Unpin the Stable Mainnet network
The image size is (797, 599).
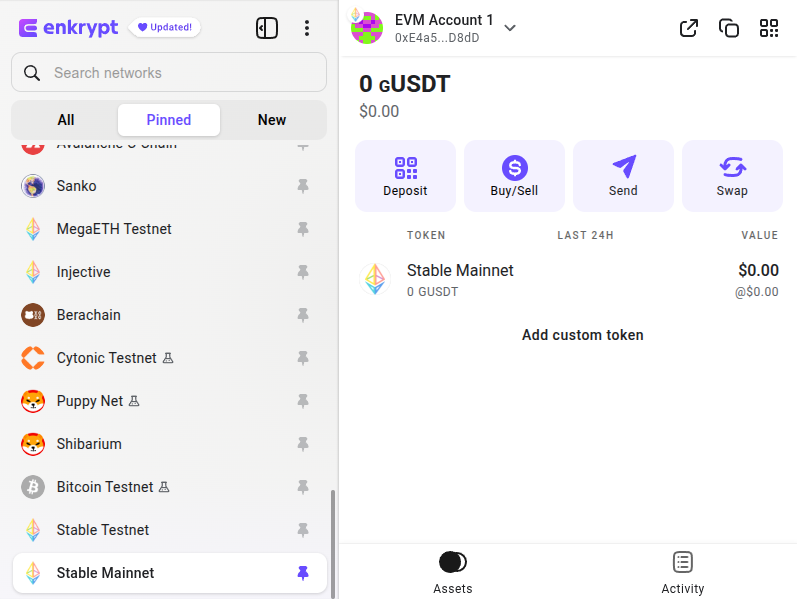[x=303, y=573]
